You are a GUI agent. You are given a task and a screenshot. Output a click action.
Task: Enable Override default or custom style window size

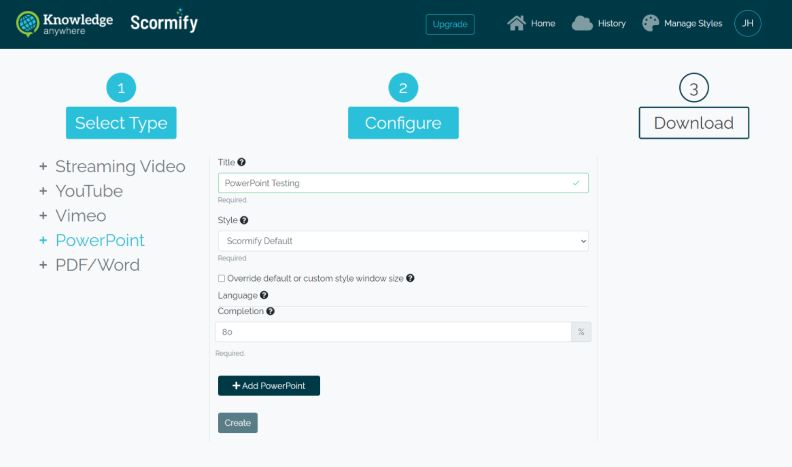[221, 278]
